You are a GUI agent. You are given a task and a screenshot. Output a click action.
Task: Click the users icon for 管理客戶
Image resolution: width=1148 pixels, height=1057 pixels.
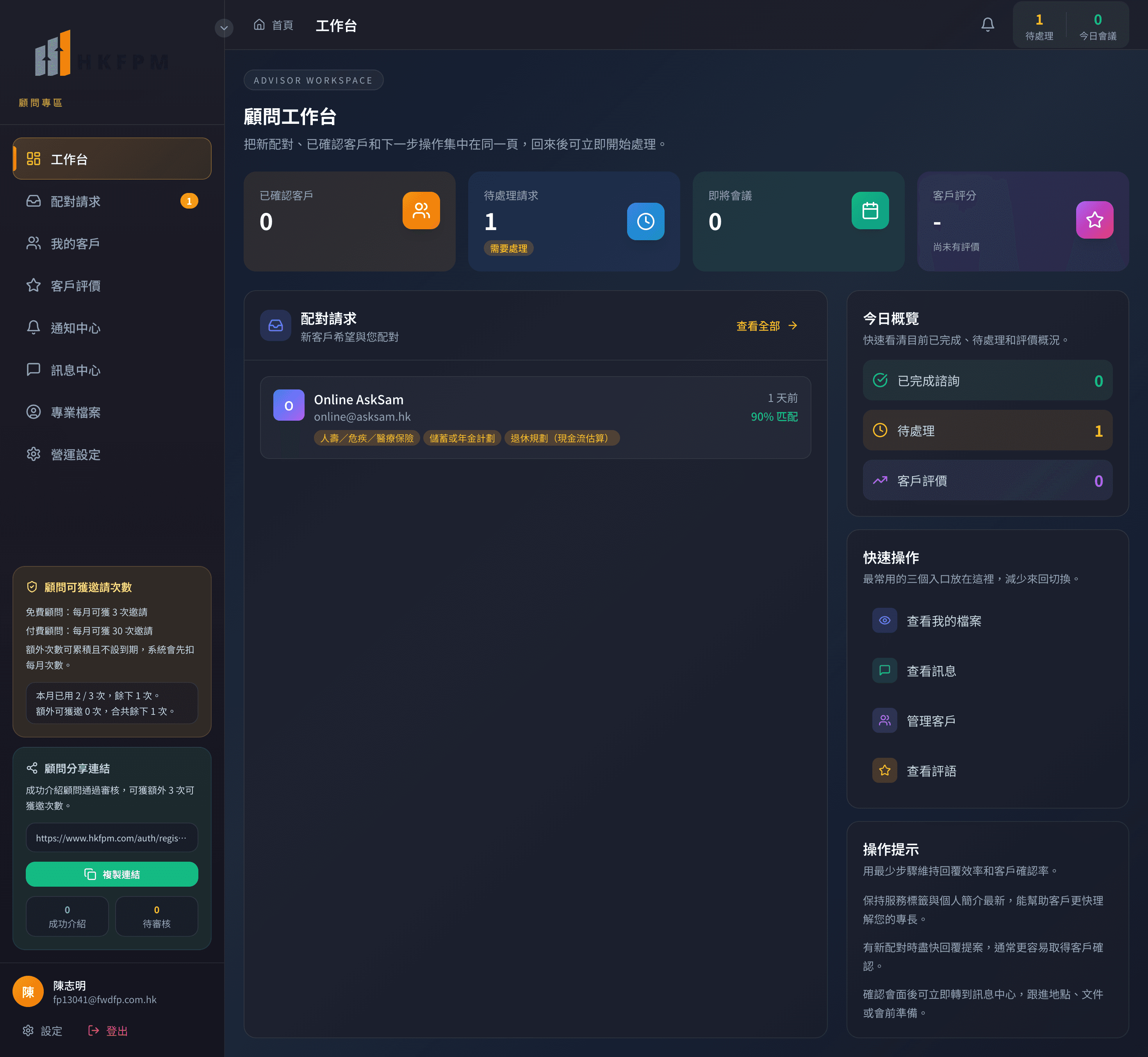point(884,721)
